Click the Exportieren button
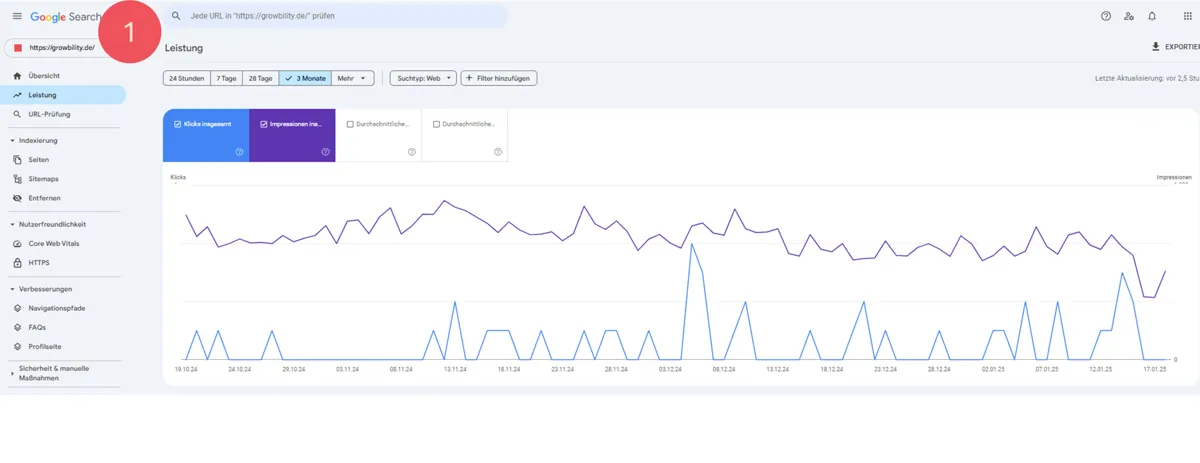Viewport: 1200px width, 463px height. pos(1175,47)
